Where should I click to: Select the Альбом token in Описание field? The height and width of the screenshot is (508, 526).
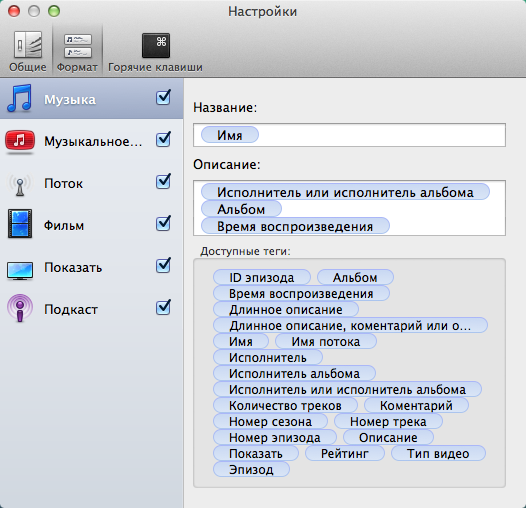click(241, 209)
